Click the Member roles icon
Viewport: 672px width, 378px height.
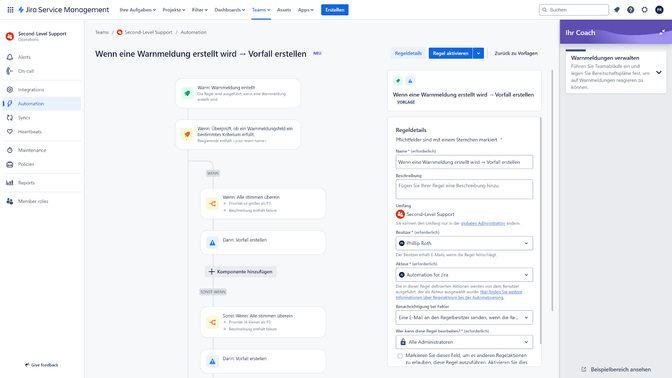(x=10, y=201)
